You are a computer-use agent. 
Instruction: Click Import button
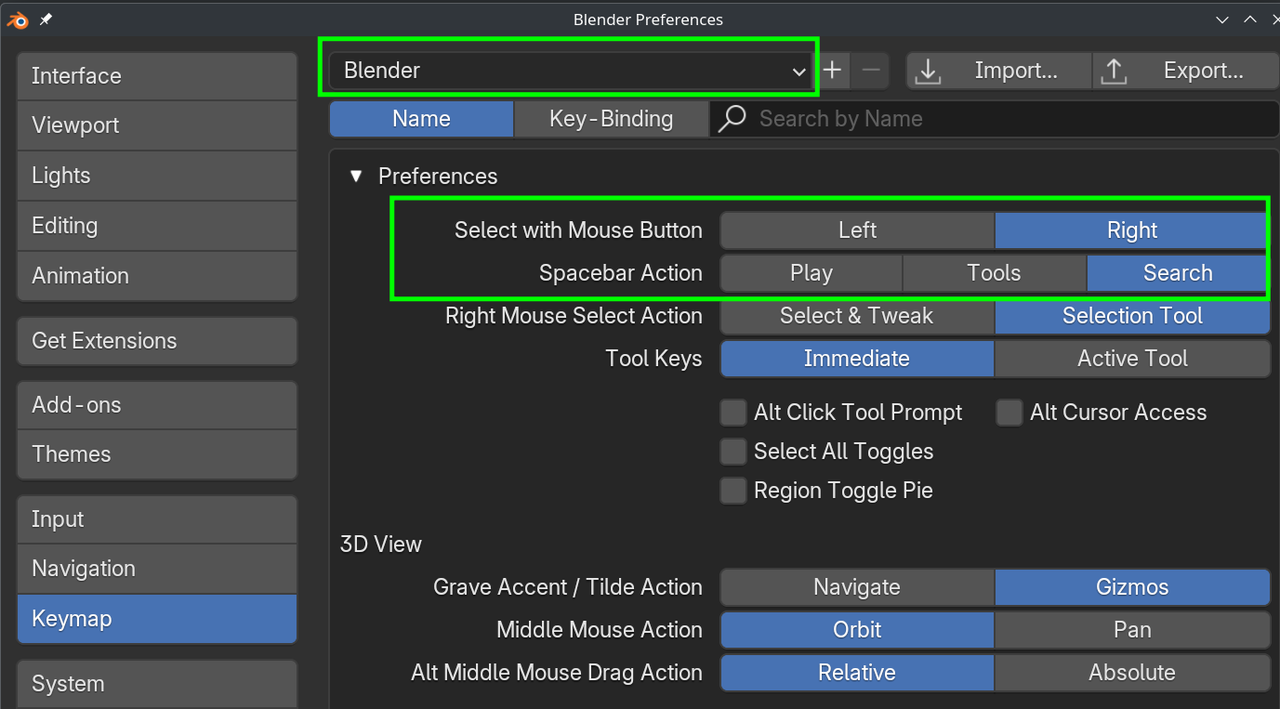click(998, 70)
